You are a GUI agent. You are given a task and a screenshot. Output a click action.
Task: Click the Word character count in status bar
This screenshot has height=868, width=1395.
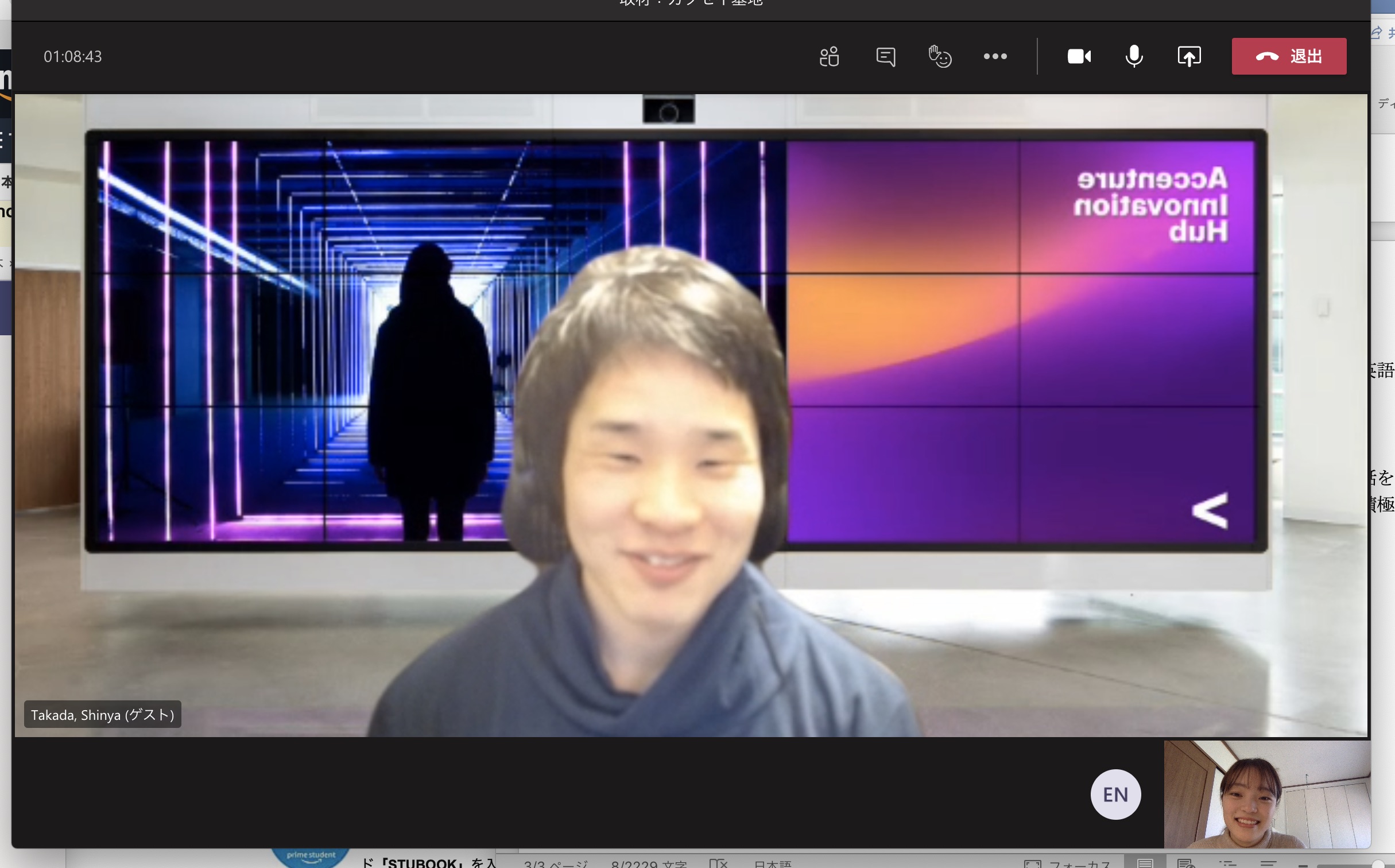click(649, 863)
